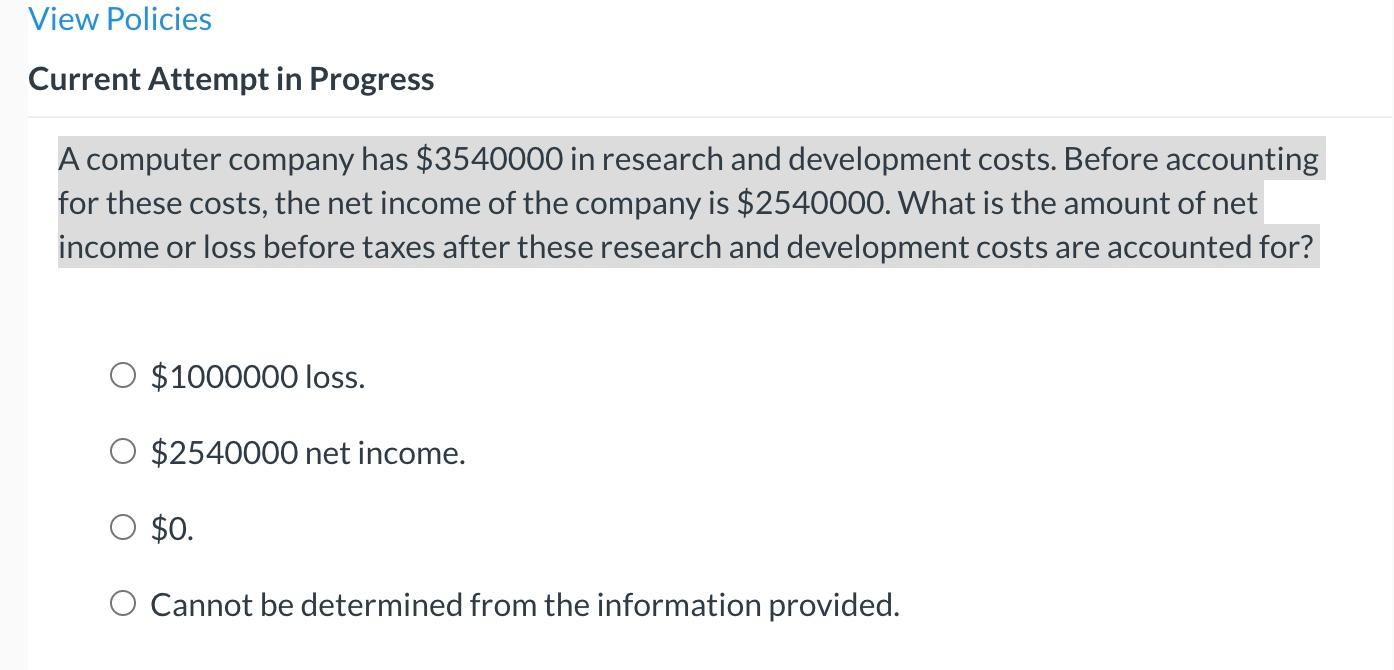Screen dimensions: 1394x670
Task: Click the "$1000000 loss." answer label text
Action: (x=257, y=377)
